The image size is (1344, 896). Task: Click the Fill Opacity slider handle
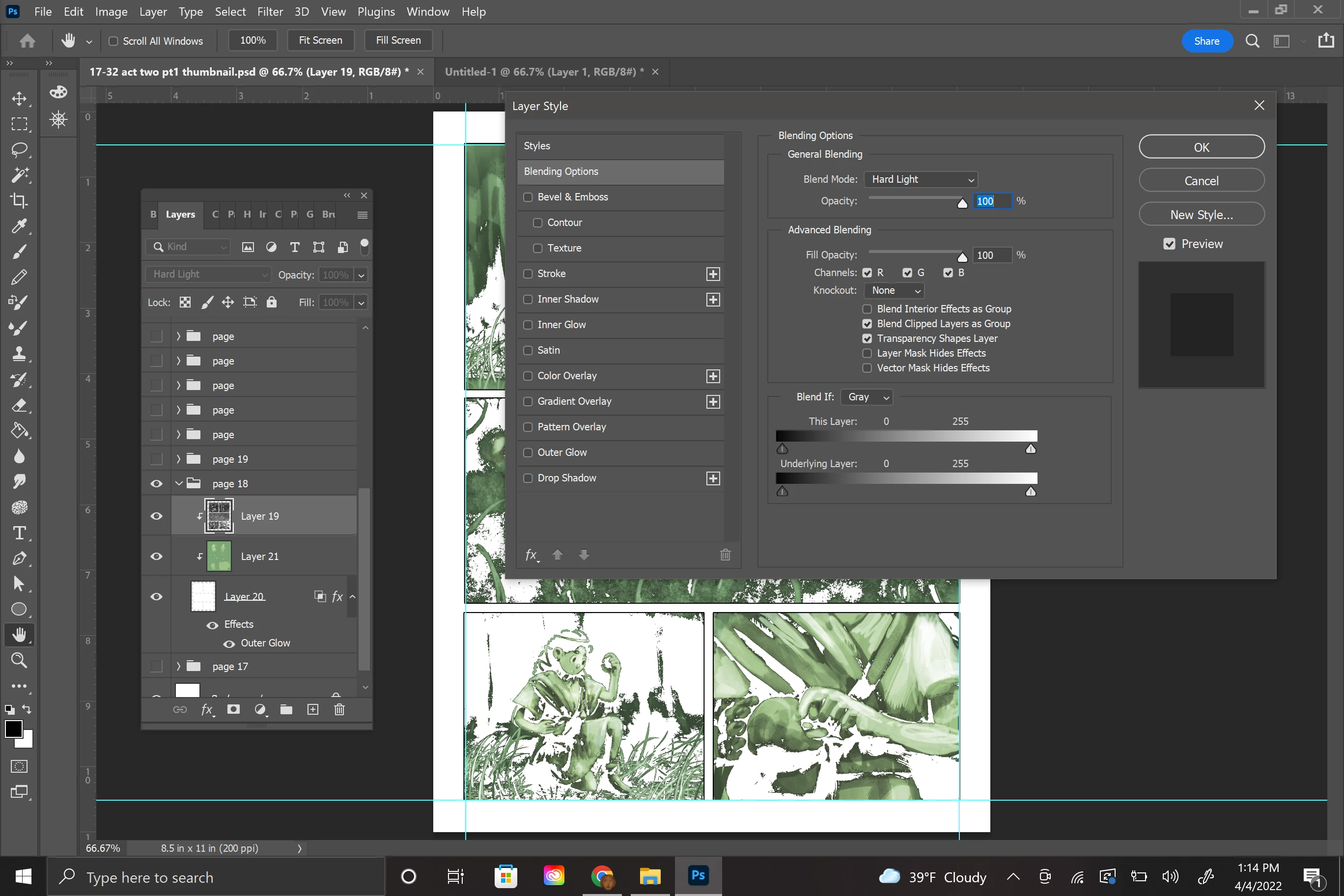962,258
